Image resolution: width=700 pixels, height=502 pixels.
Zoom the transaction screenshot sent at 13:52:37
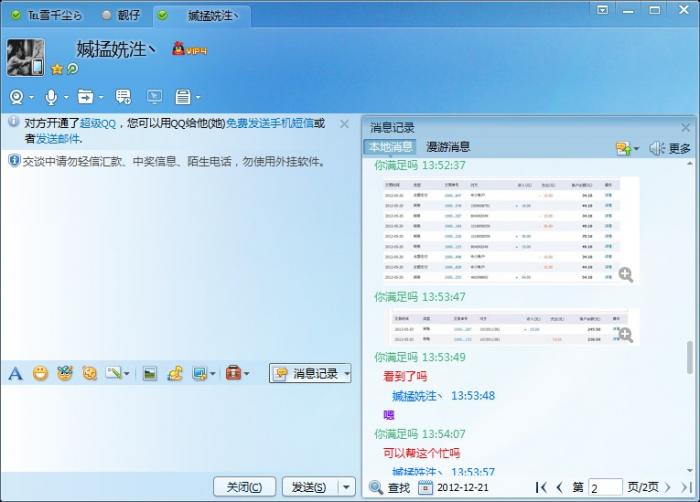(626, 275)
